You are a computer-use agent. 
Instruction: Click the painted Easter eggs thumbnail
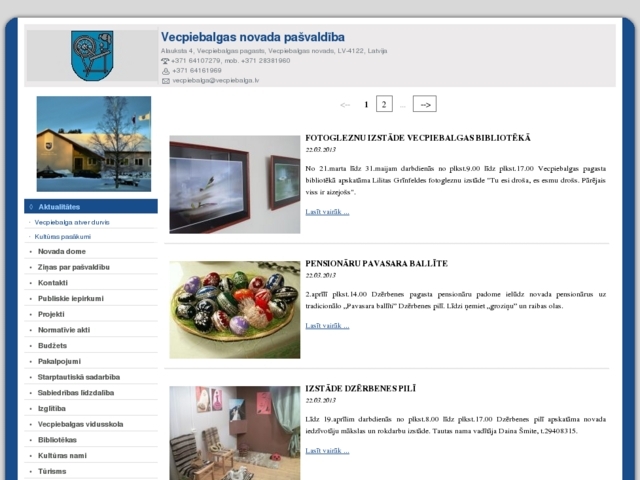click(x=234, y=309)
